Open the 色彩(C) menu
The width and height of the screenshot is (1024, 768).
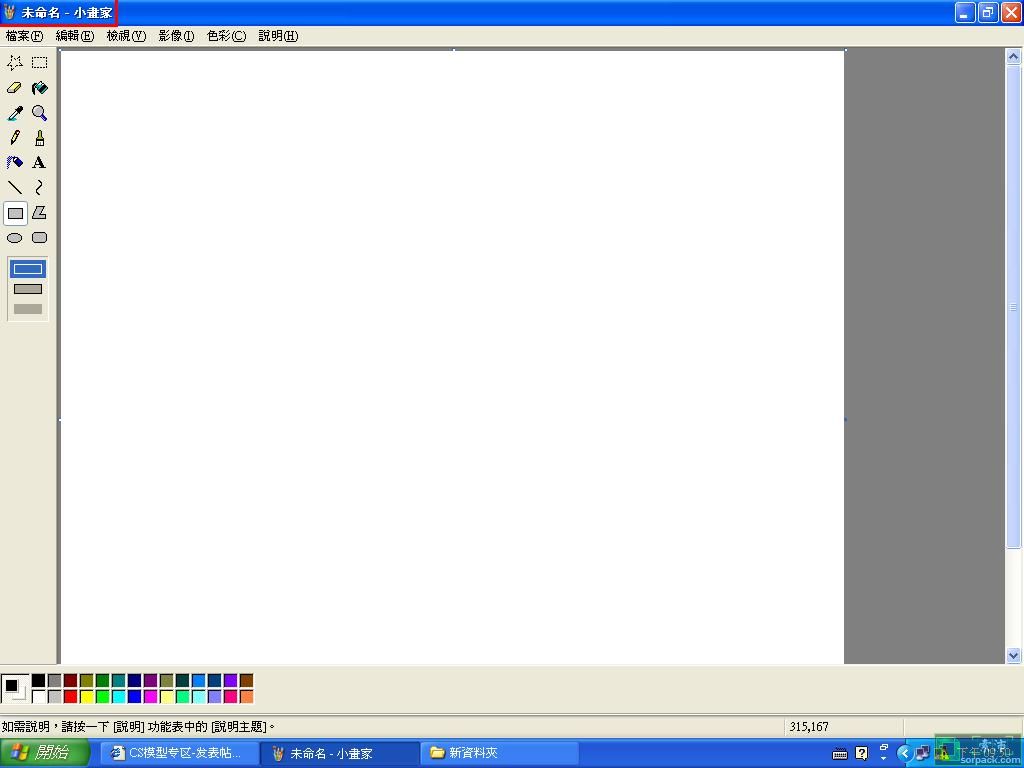click(226, 36)
